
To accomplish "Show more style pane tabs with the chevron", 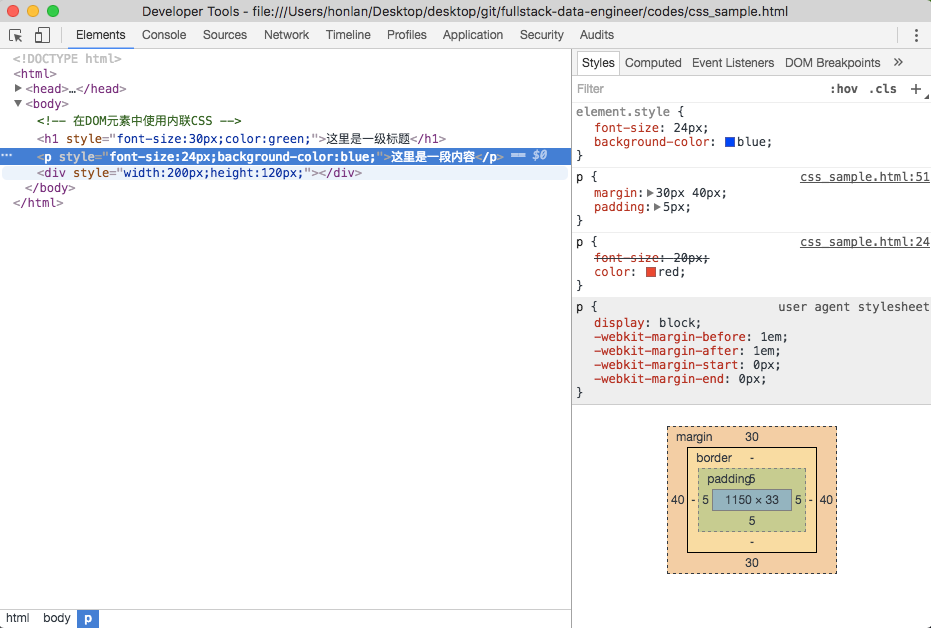I will pyautogui.click(x=898, y=62).
